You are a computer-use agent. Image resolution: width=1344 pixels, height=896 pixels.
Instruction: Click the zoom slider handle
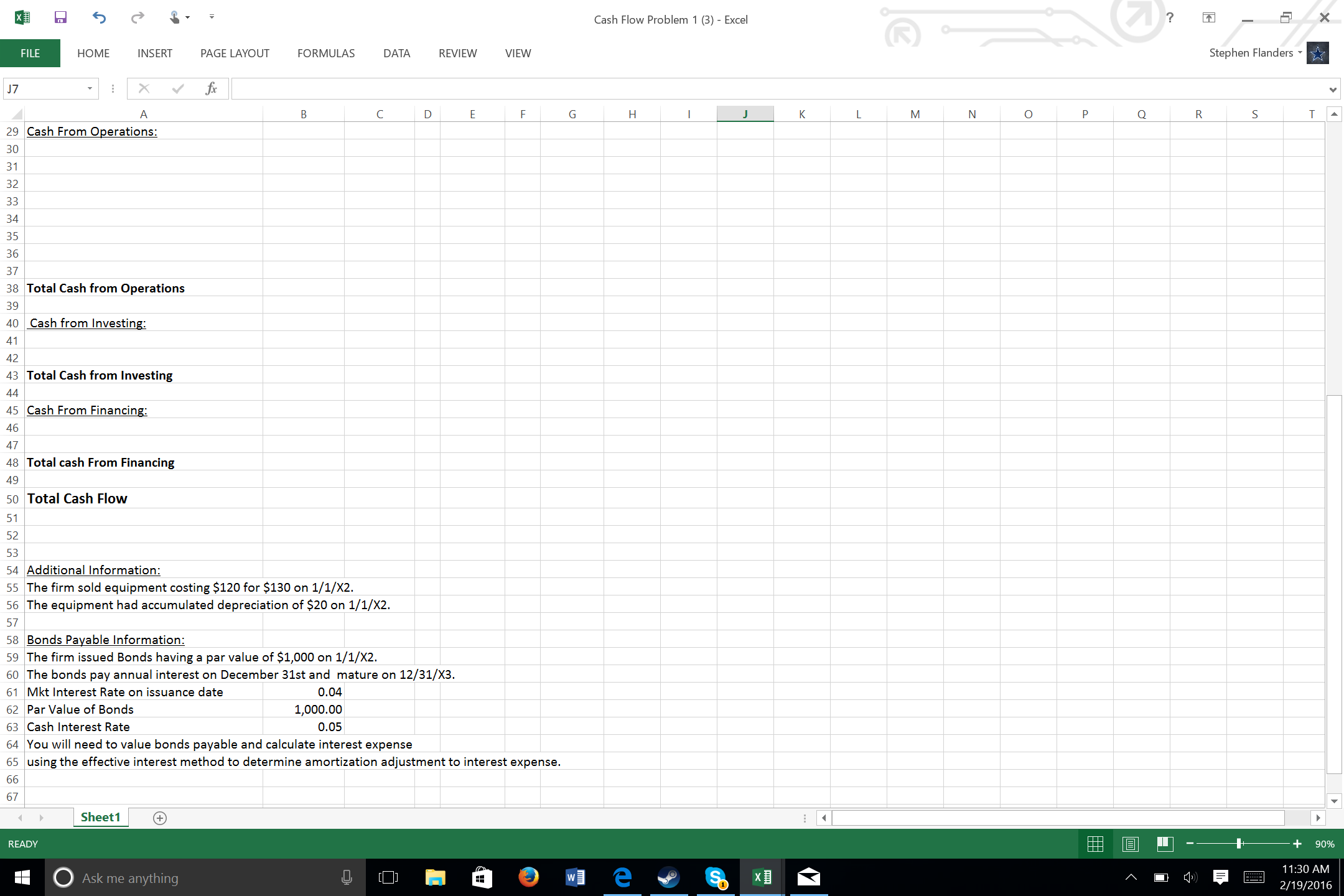pyautogui.click(x=1239, y=844)
